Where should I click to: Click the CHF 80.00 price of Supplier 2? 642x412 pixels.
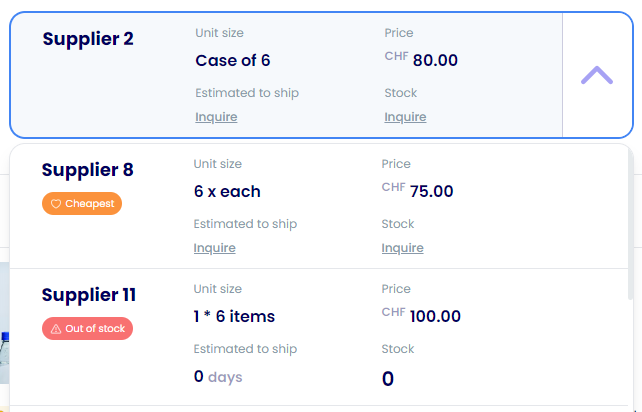pos(421,60)
